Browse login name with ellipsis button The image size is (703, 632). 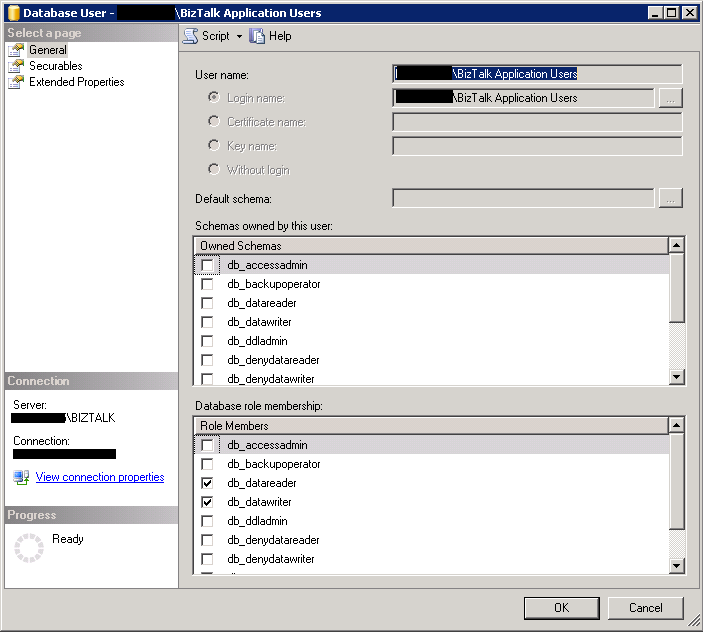(671, 98)
